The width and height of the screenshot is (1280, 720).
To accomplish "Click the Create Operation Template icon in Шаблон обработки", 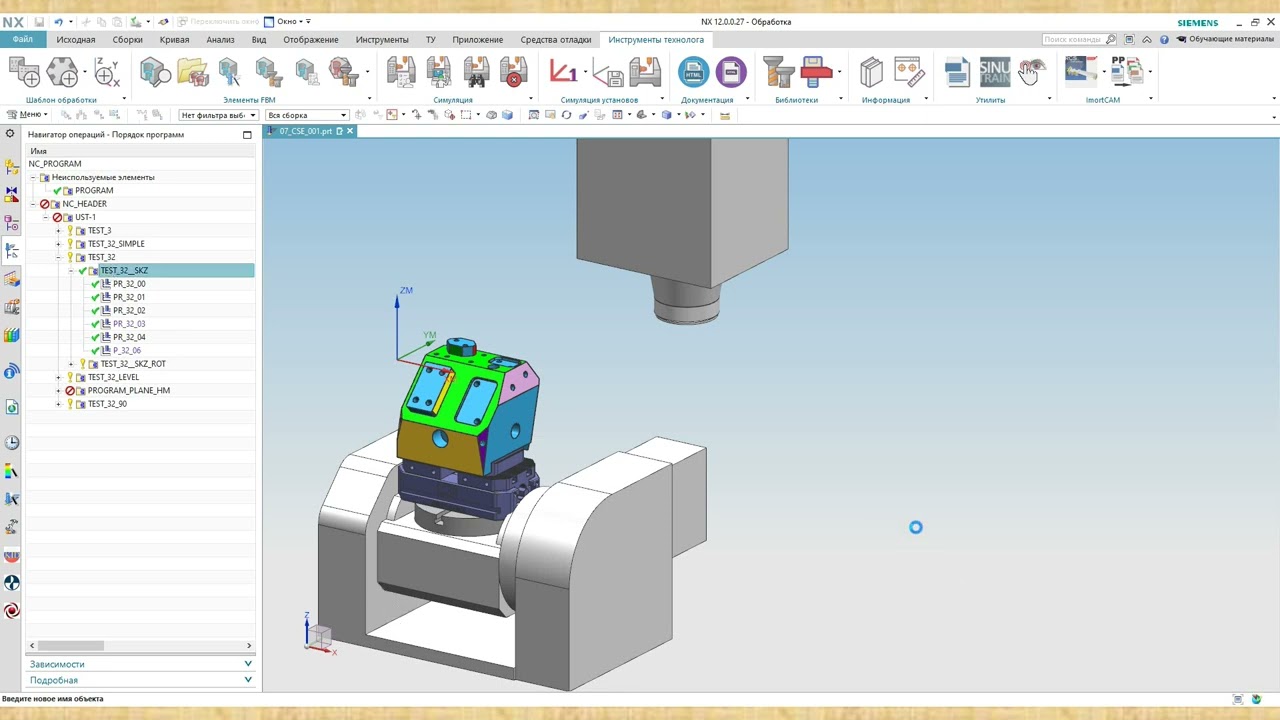I will point(24,72).
